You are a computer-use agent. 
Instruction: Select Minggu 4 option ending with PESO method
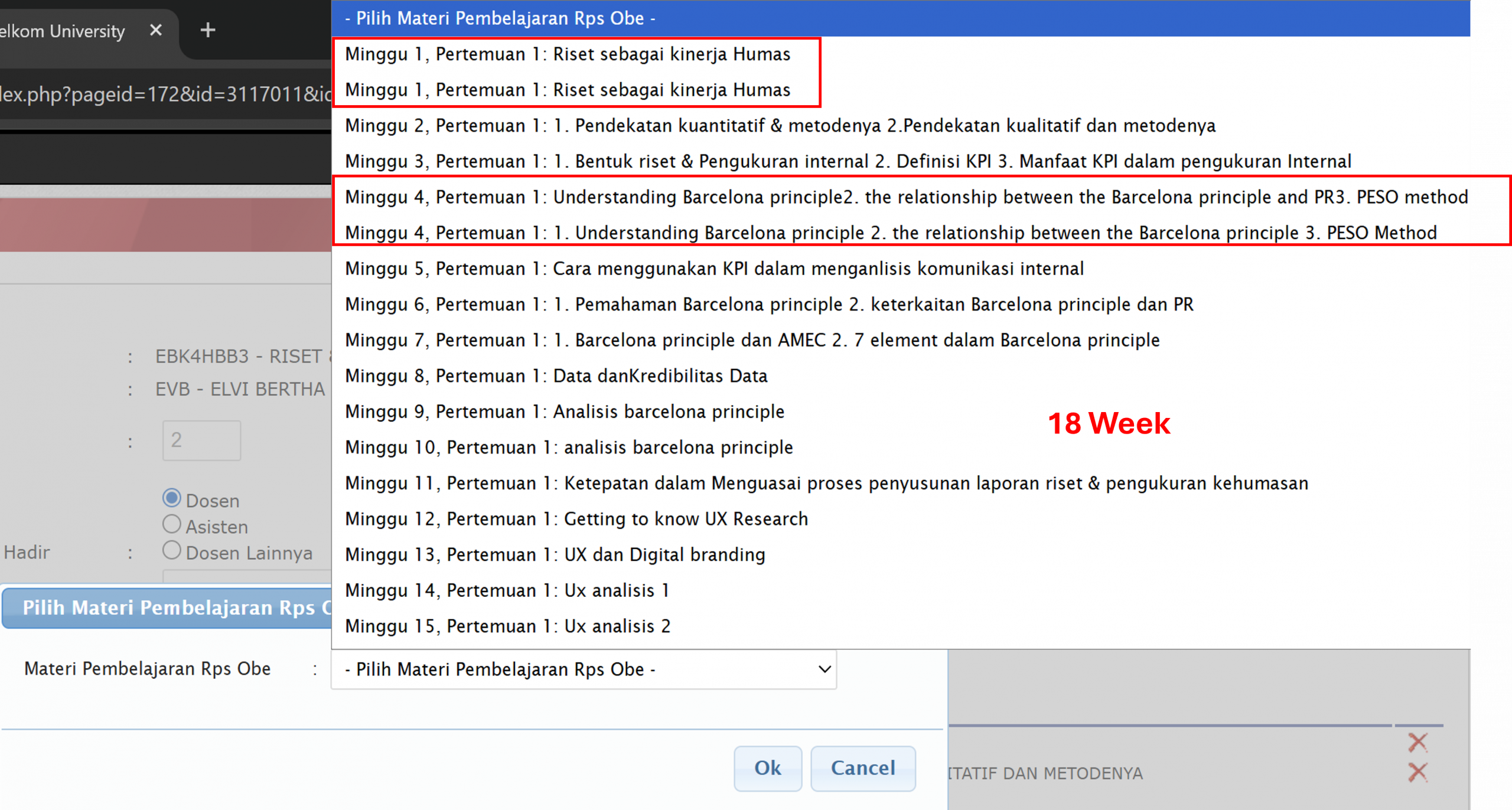901,197
